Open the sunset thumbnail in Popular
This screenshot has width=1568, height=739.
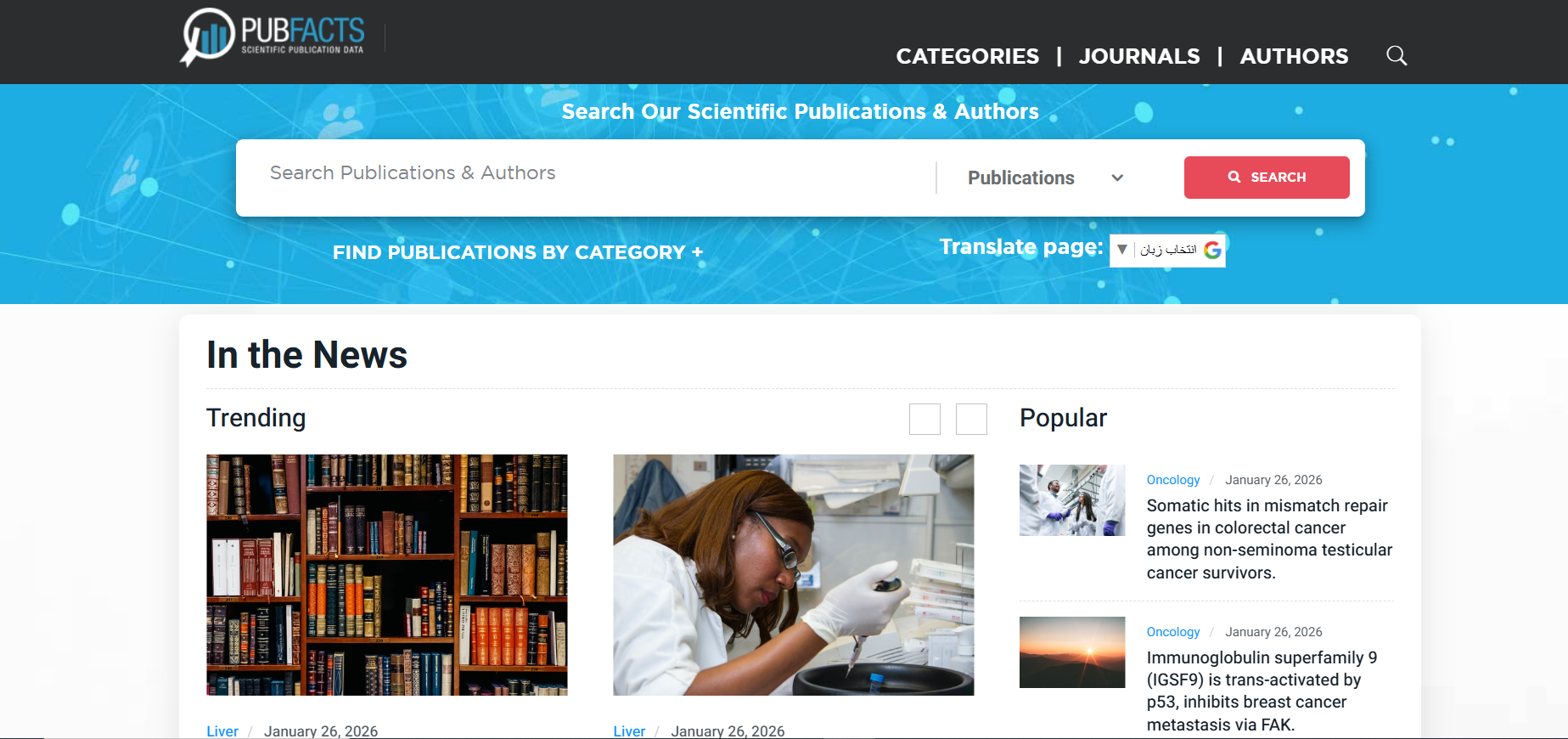pyautogui.click(x=1072, y=652)
